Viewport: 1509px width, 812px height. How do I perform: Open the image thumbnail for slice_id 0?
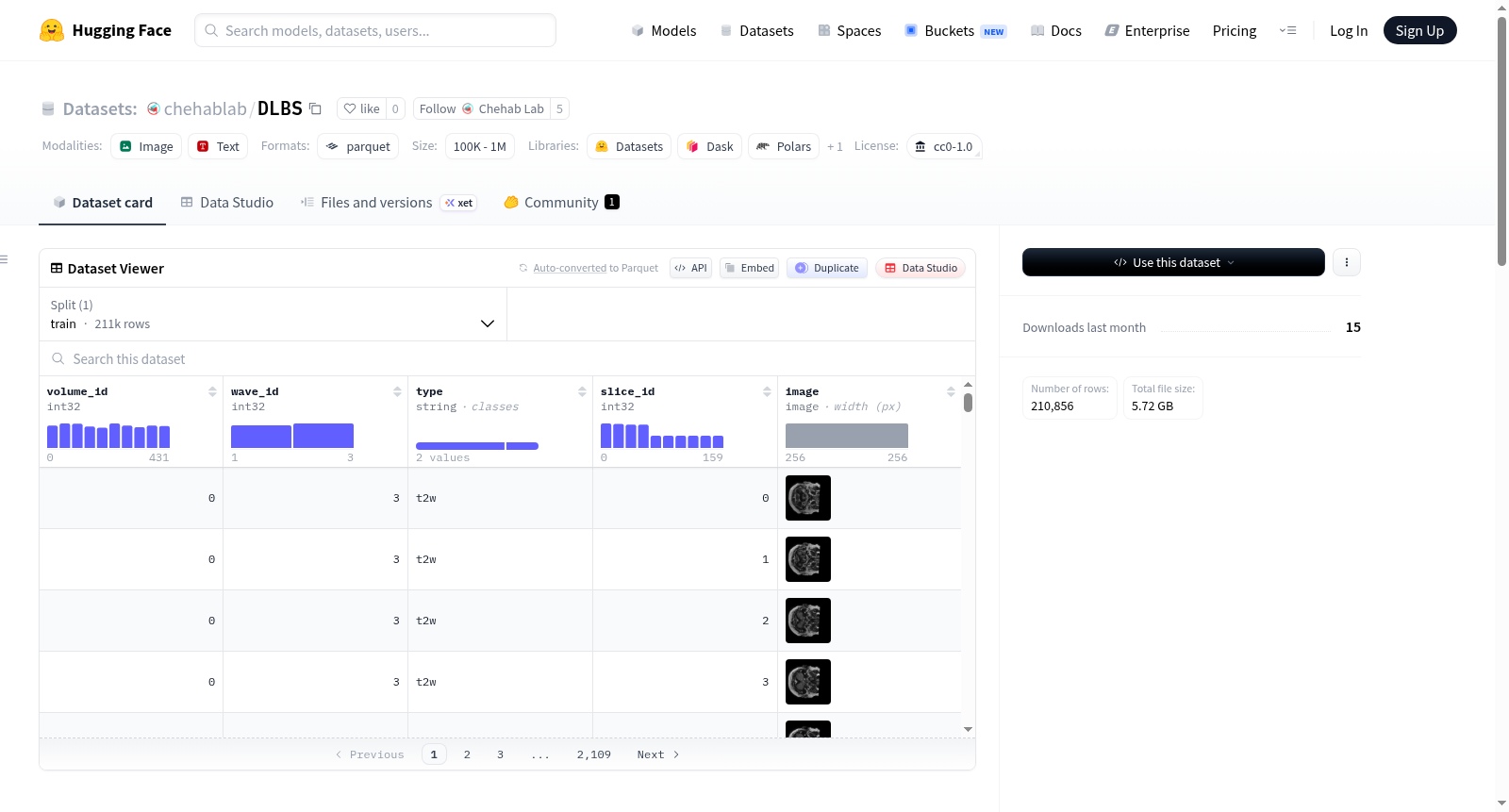[808, 498]
